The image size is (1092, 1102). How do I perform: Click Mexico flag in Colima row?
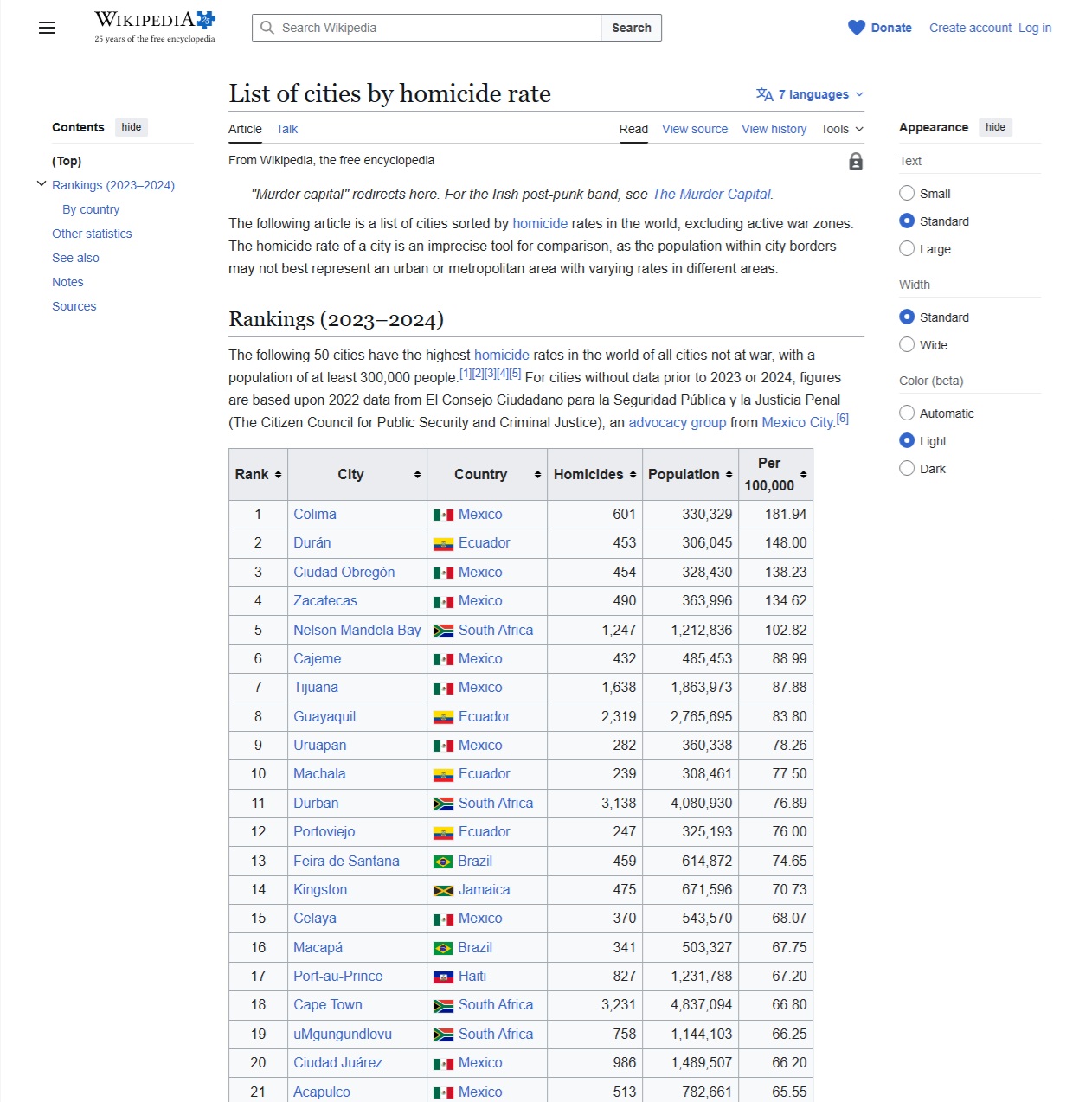coord(443,515)
